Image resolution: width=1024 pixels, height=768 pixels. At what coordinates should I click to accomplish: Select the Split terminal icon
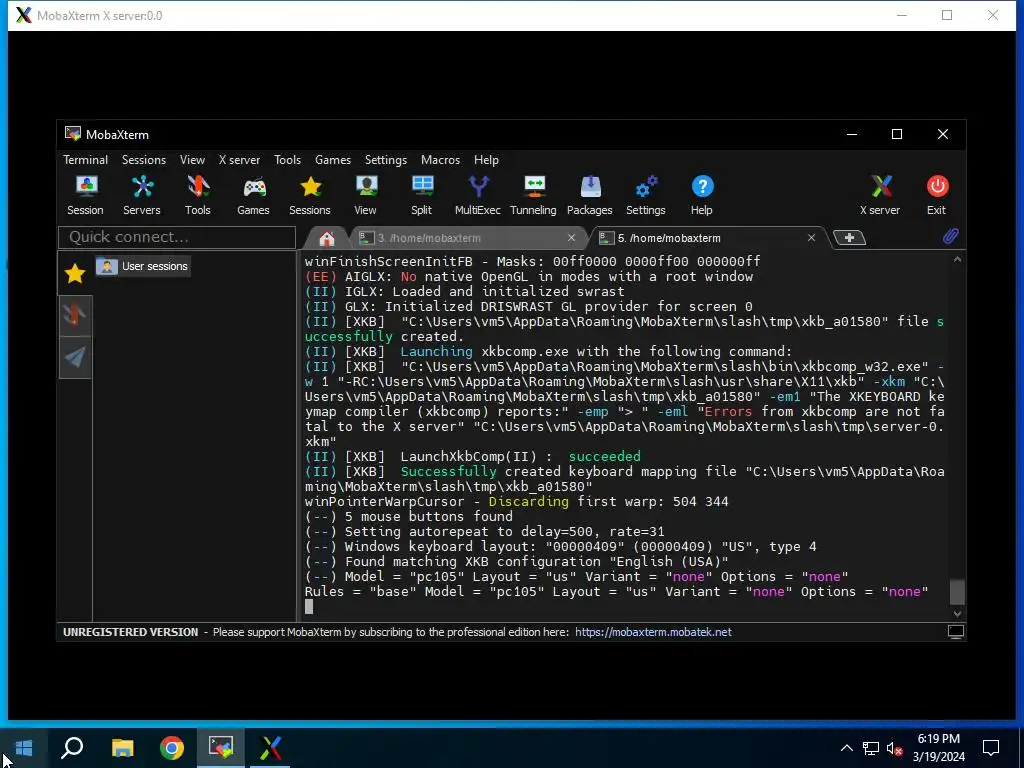[422, 195]
